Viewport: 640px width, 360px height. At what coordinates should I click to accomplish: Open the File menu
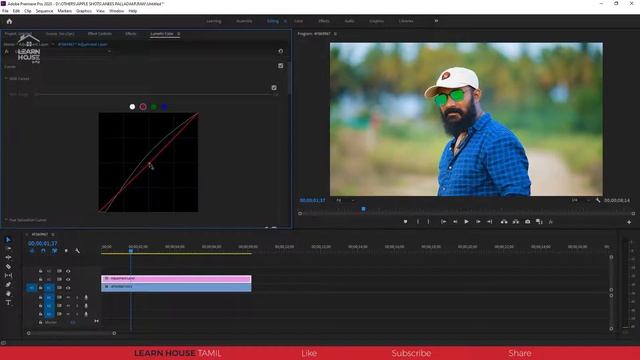[x=5, y=11]
